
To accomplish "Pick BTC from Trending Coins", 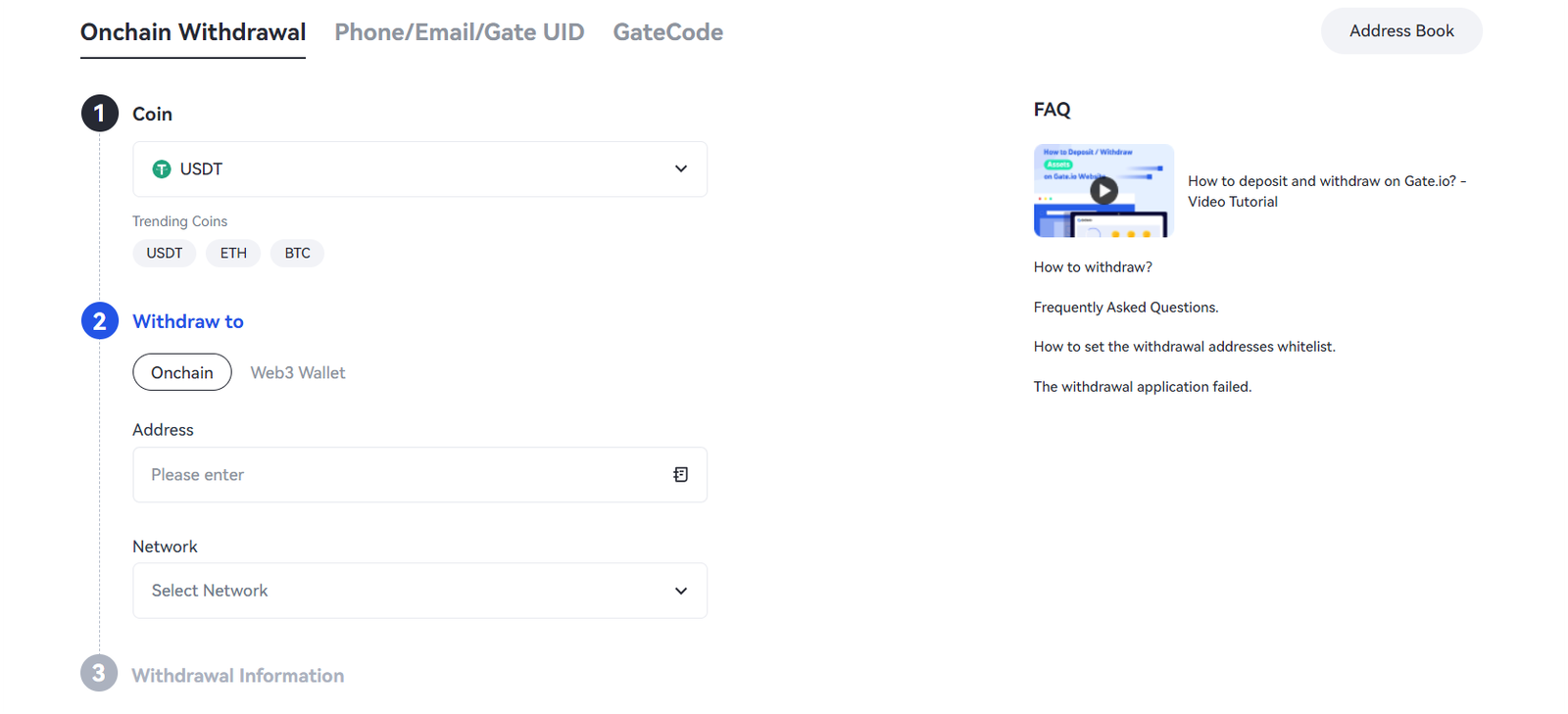I will pyautogui.click(x=297, y=253).
